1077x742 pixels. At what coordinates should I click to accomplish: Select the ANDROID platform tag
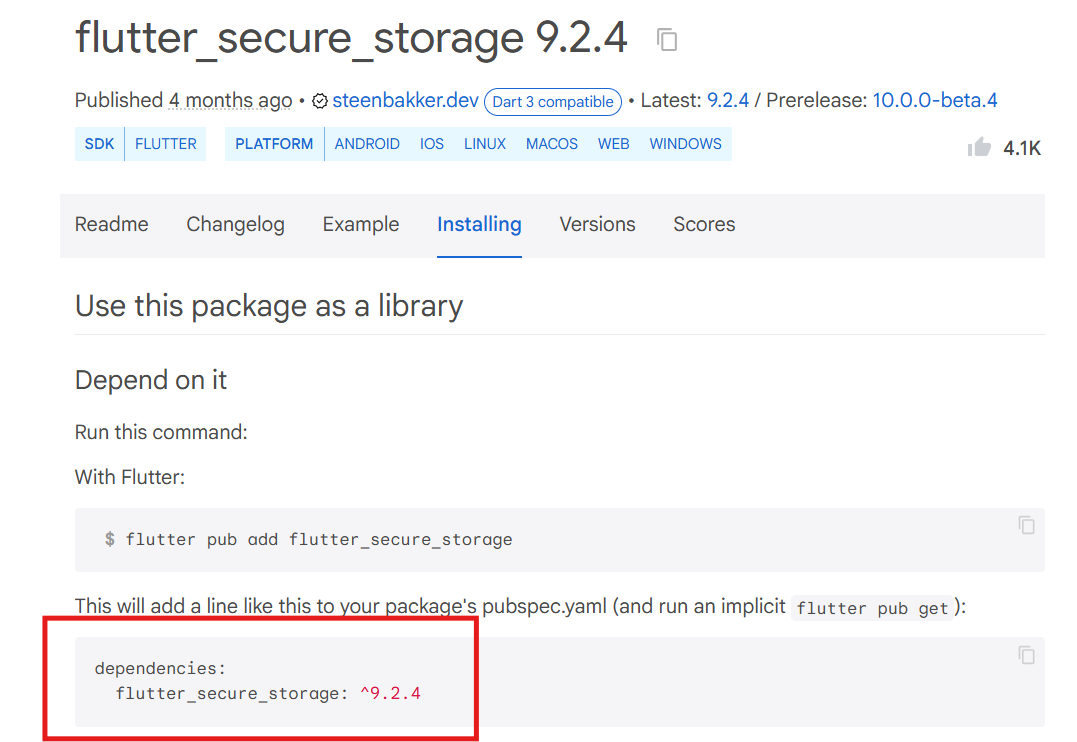(x=367, y=144)
